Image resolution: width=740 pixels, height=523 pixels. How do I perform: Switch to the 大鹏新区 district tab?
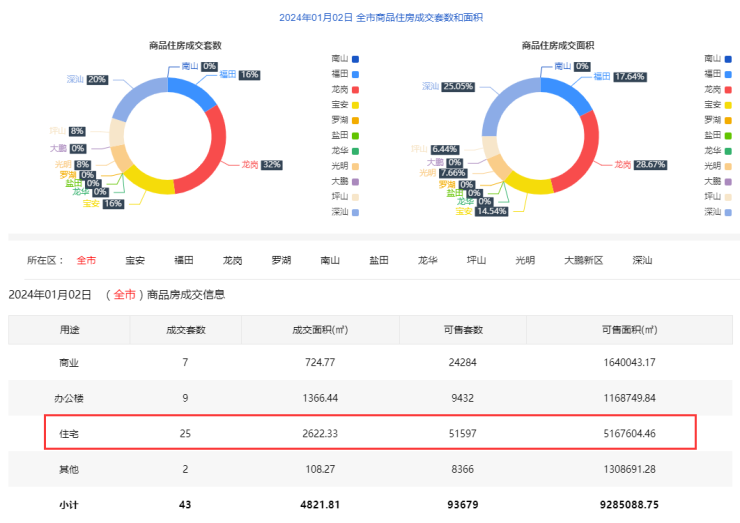[x=583, y=260]
